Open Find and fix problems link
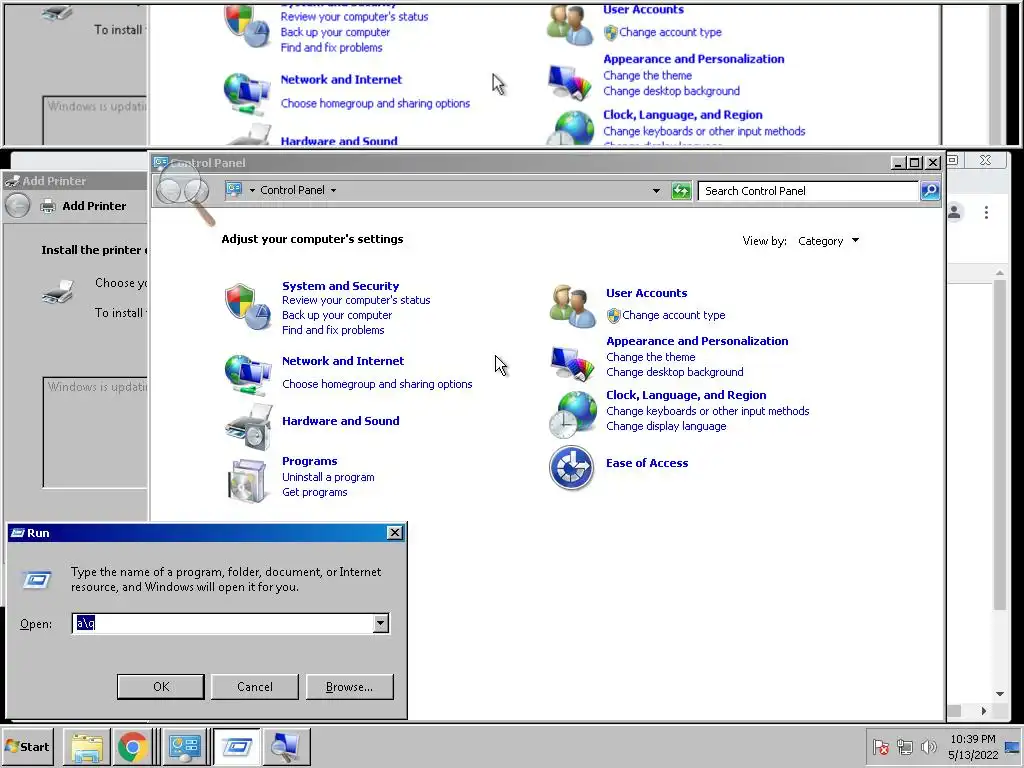Viewport: 1024px width, 768px height. pos(333,330)
